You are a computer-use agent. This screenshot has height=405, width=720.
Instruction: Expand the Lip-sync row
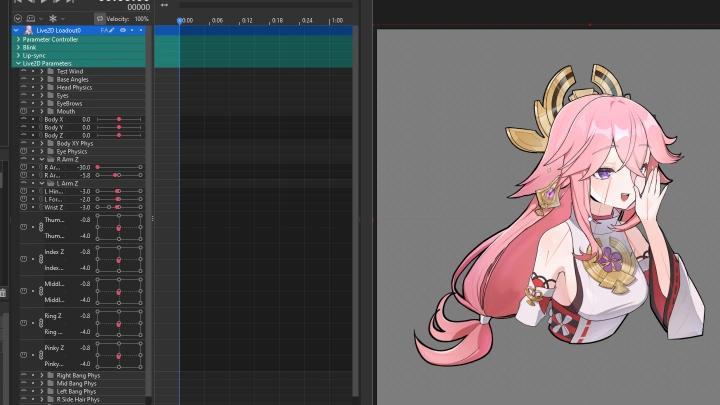[18, 56]
